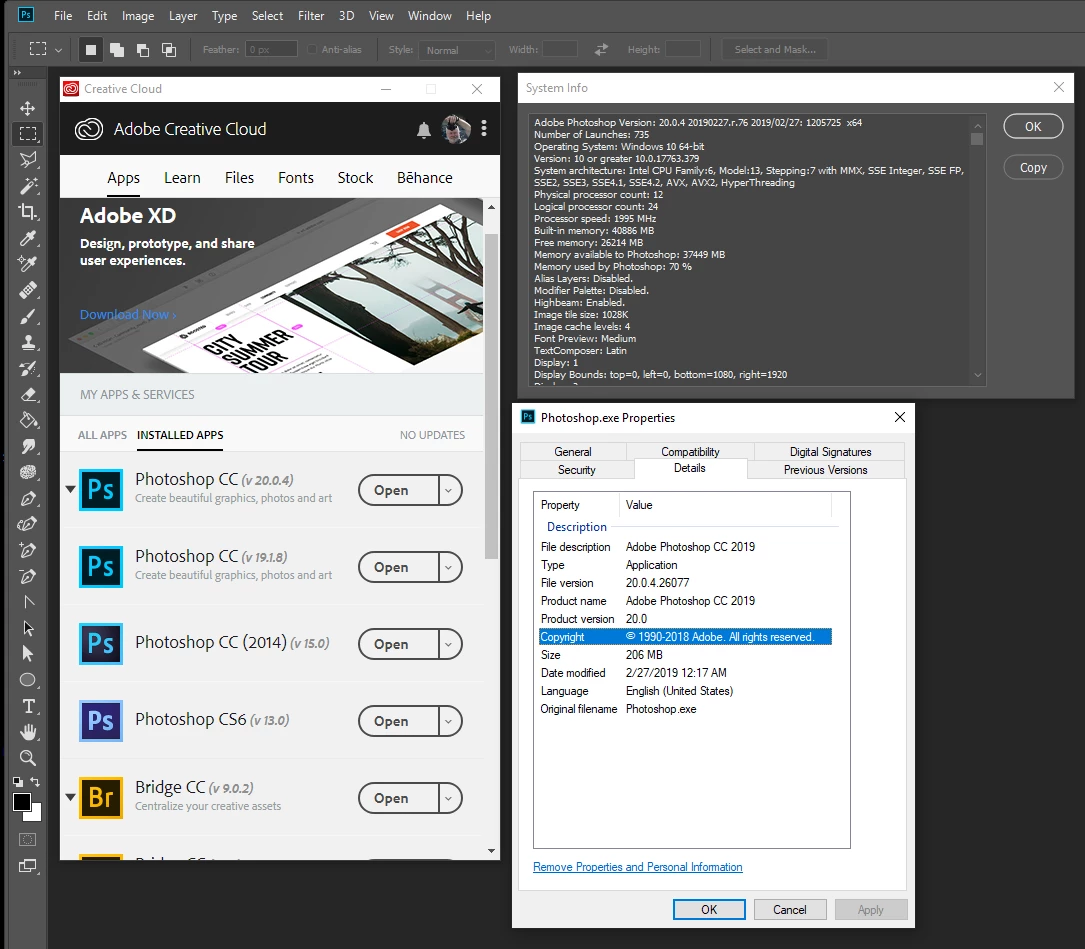This screenshot has height=949, width=1085.
Task: Open the Digital Signatures tab
Action: [x=830, y=451]
